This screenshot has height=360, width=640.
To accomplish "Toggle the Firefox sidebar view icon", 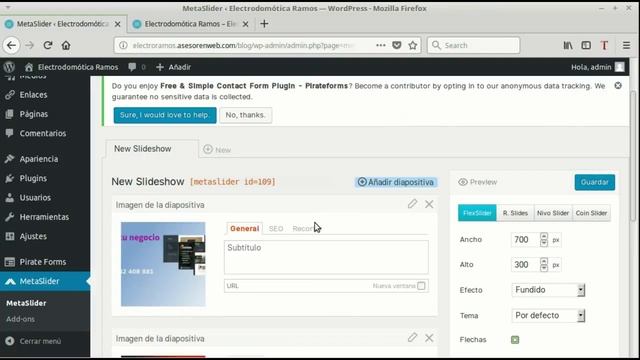I will click(x=586, y=45).
